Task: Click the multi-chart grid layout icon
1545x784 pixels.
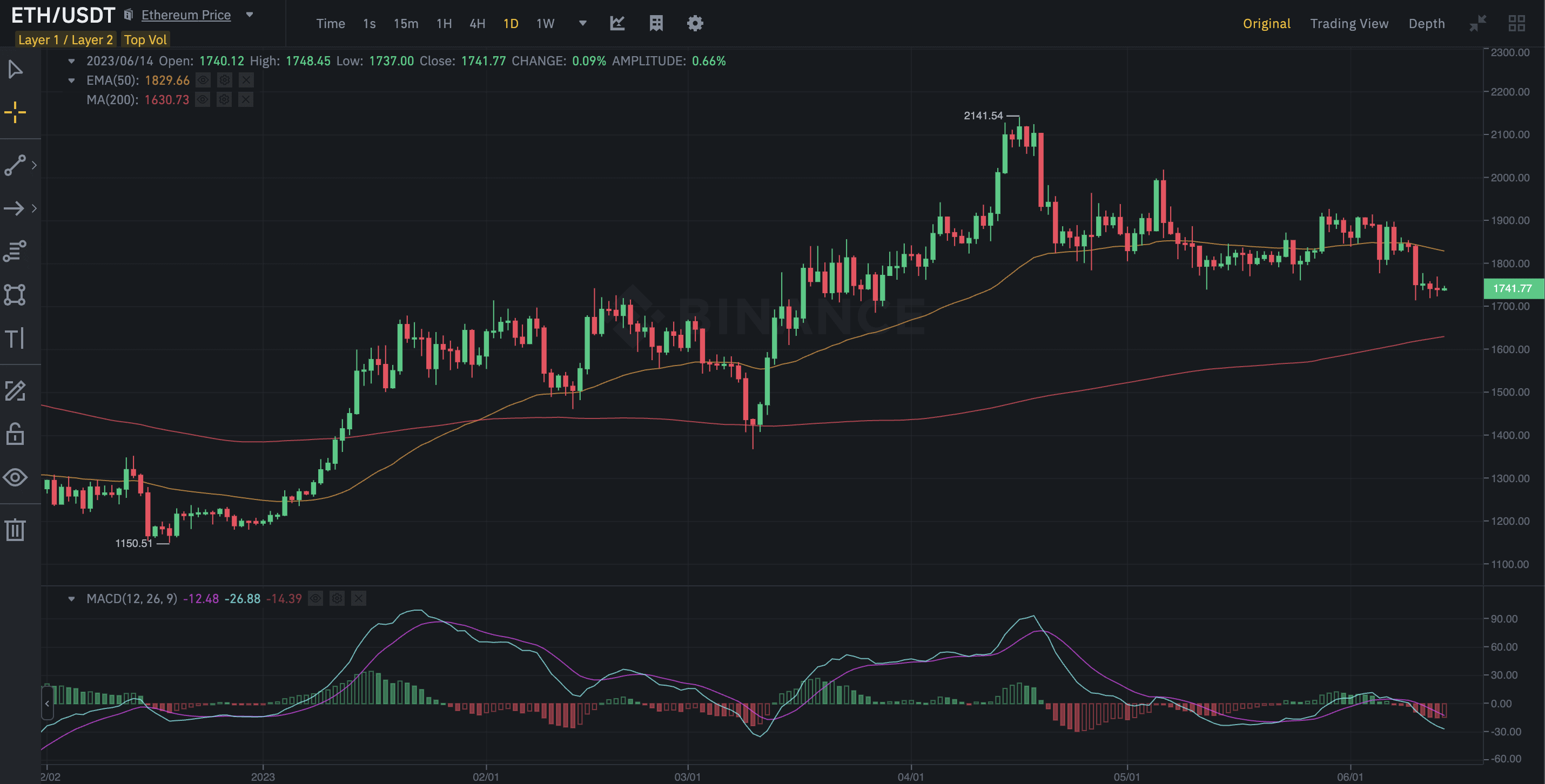Action: (x=1516, y=23)
